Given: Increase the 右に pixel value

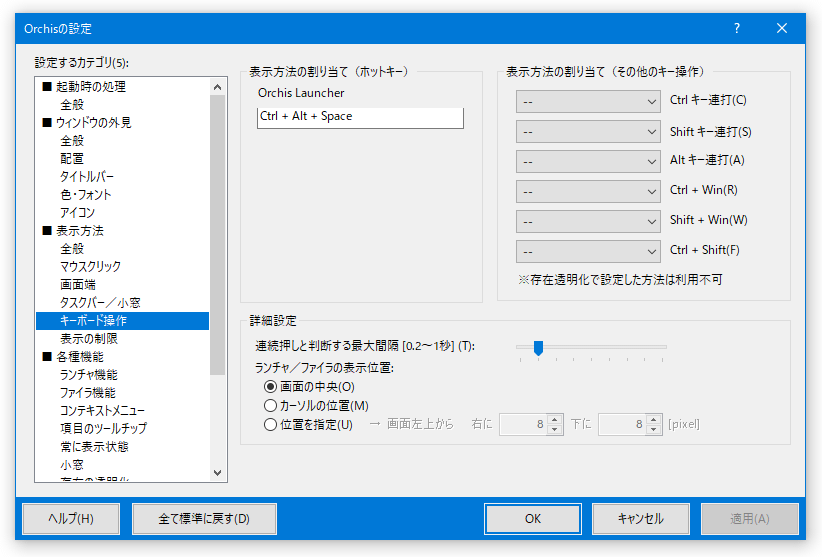Looking at the screenshot, I should tap(555, 419).
